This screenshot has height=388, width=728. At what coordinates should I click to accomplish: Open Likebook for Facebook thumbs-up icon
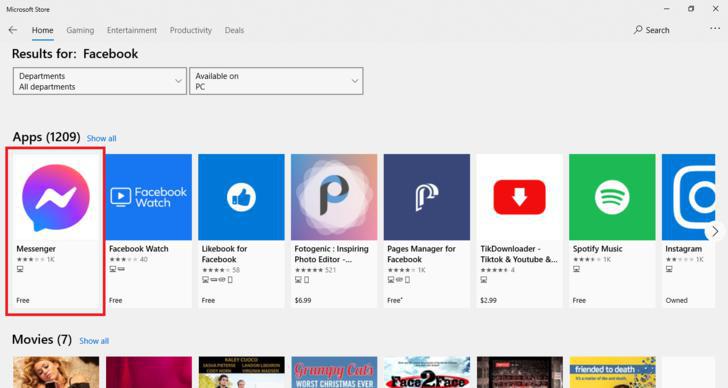tap(241, 197)
